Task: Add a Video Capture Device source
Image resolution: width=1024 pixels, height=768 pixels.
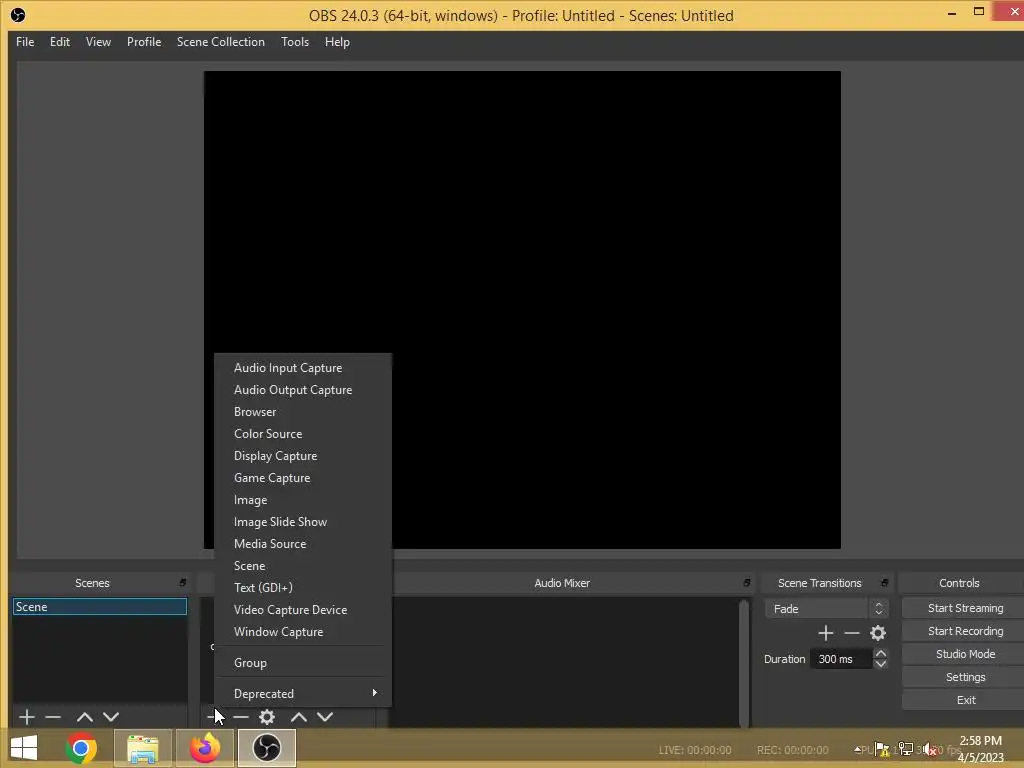Action: [x=303, y=610]
